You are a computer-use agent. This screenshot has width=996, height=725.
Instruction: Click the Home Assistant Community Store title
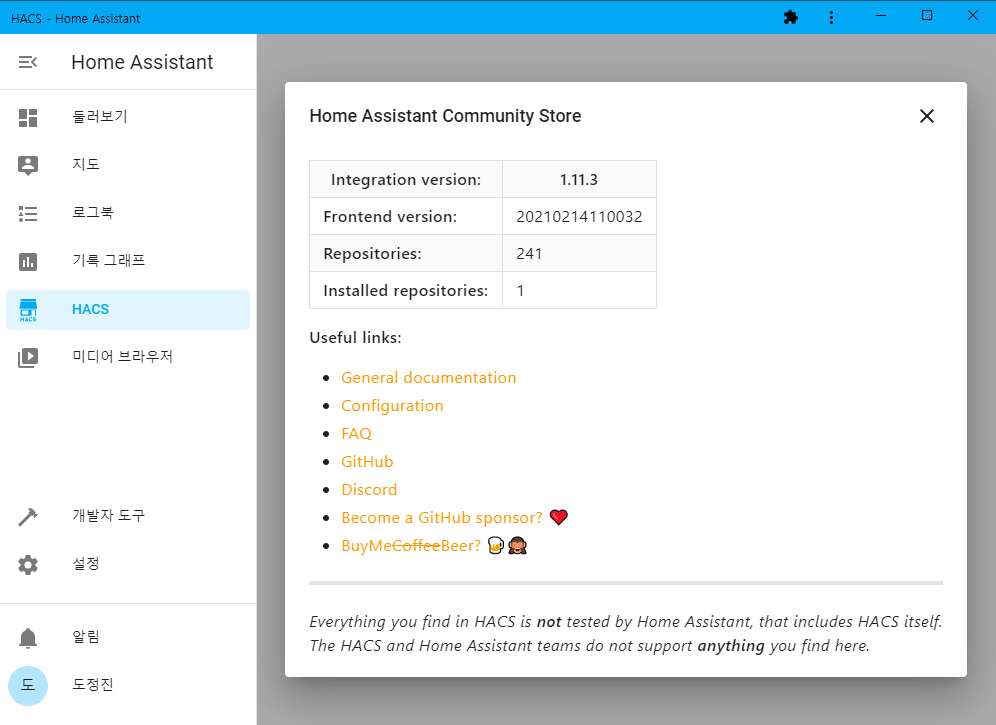click(x=445, y=116)
